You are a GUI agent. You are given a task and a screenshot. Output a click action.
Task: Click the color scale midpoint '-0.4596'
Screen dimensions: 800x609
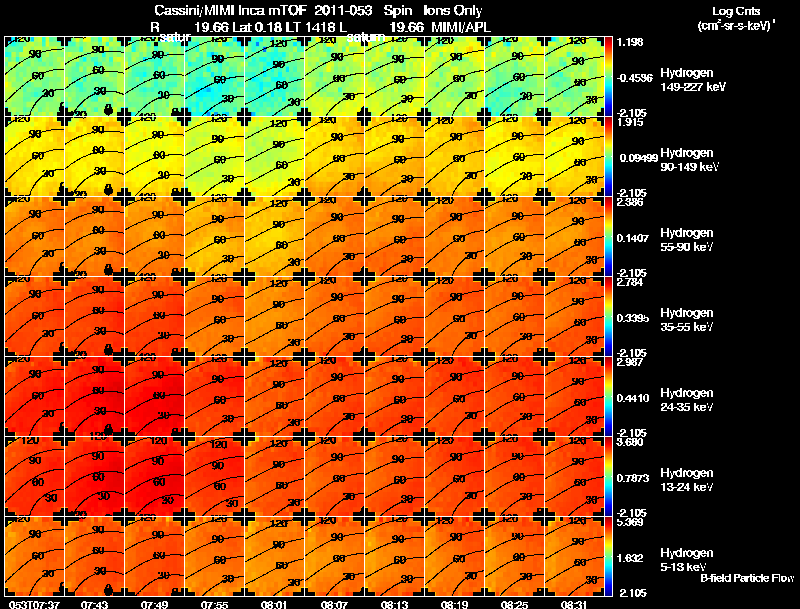634,78
